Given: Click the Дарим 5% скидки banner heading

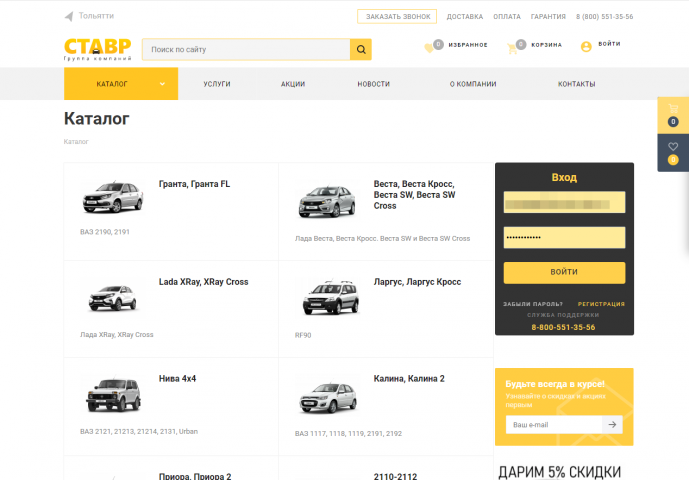Looking at the screenshot, I should click(x=559, y=472).
